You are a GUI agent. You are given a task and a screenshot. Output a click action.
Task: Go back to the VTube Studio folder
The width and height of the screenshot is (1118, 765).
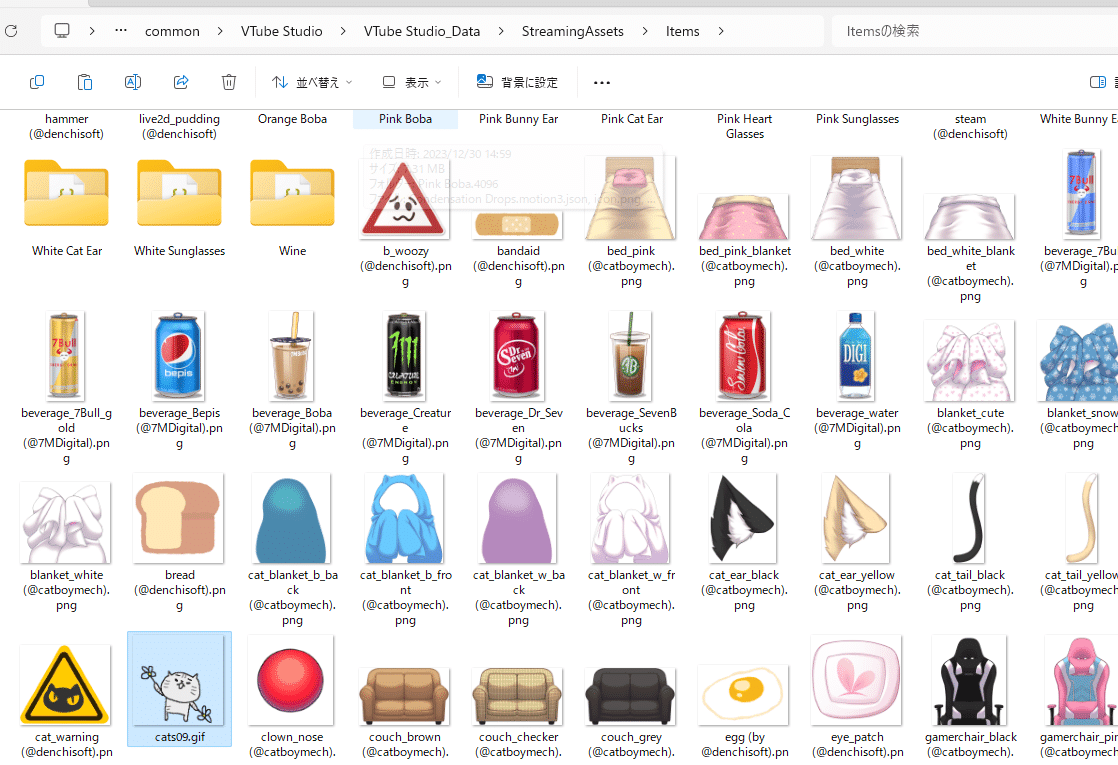281,31
